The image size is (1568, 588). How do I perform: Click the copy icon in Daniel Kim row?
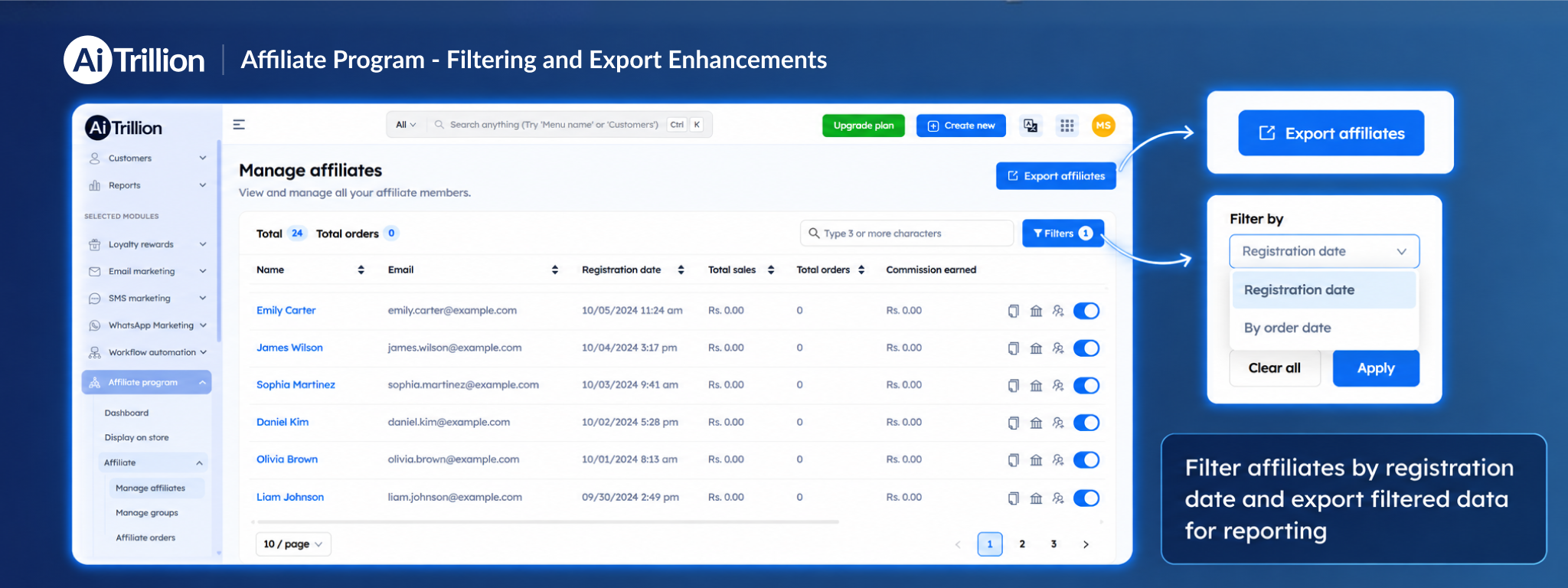pos(1014,423)
